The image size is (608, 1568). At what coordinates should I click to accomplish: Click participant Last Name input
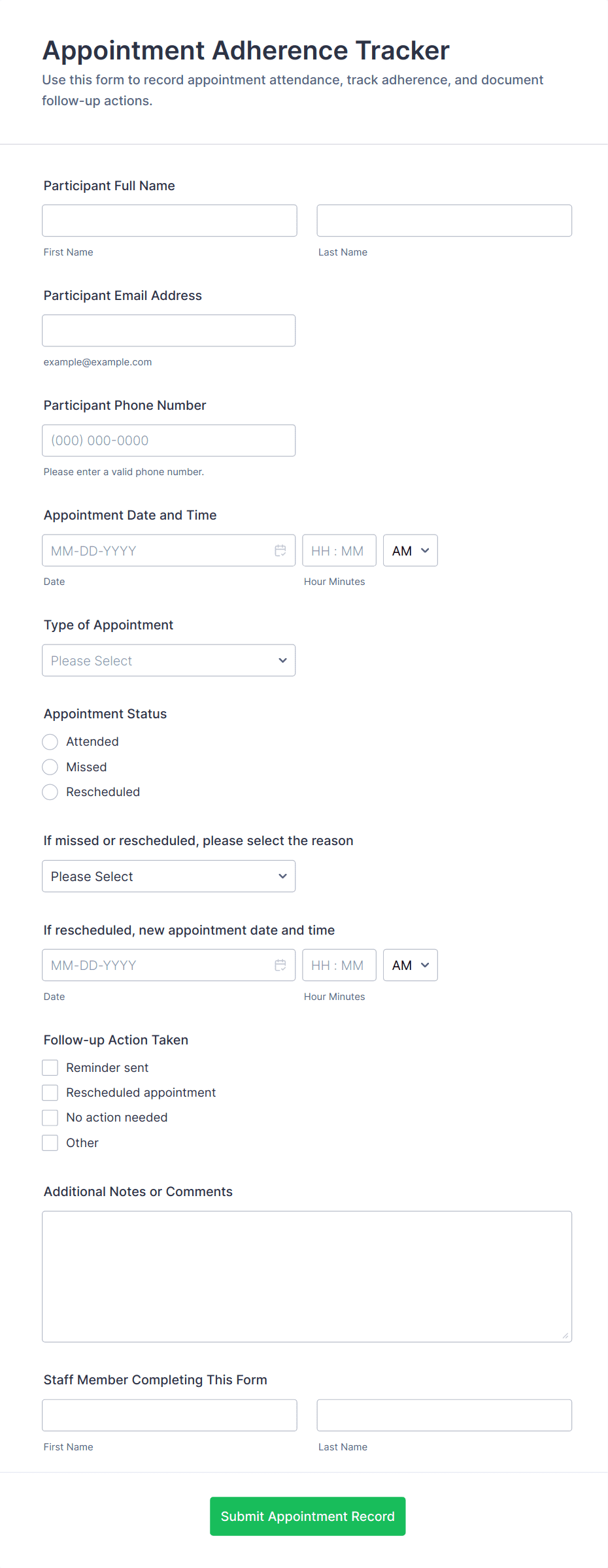(444, 220)
